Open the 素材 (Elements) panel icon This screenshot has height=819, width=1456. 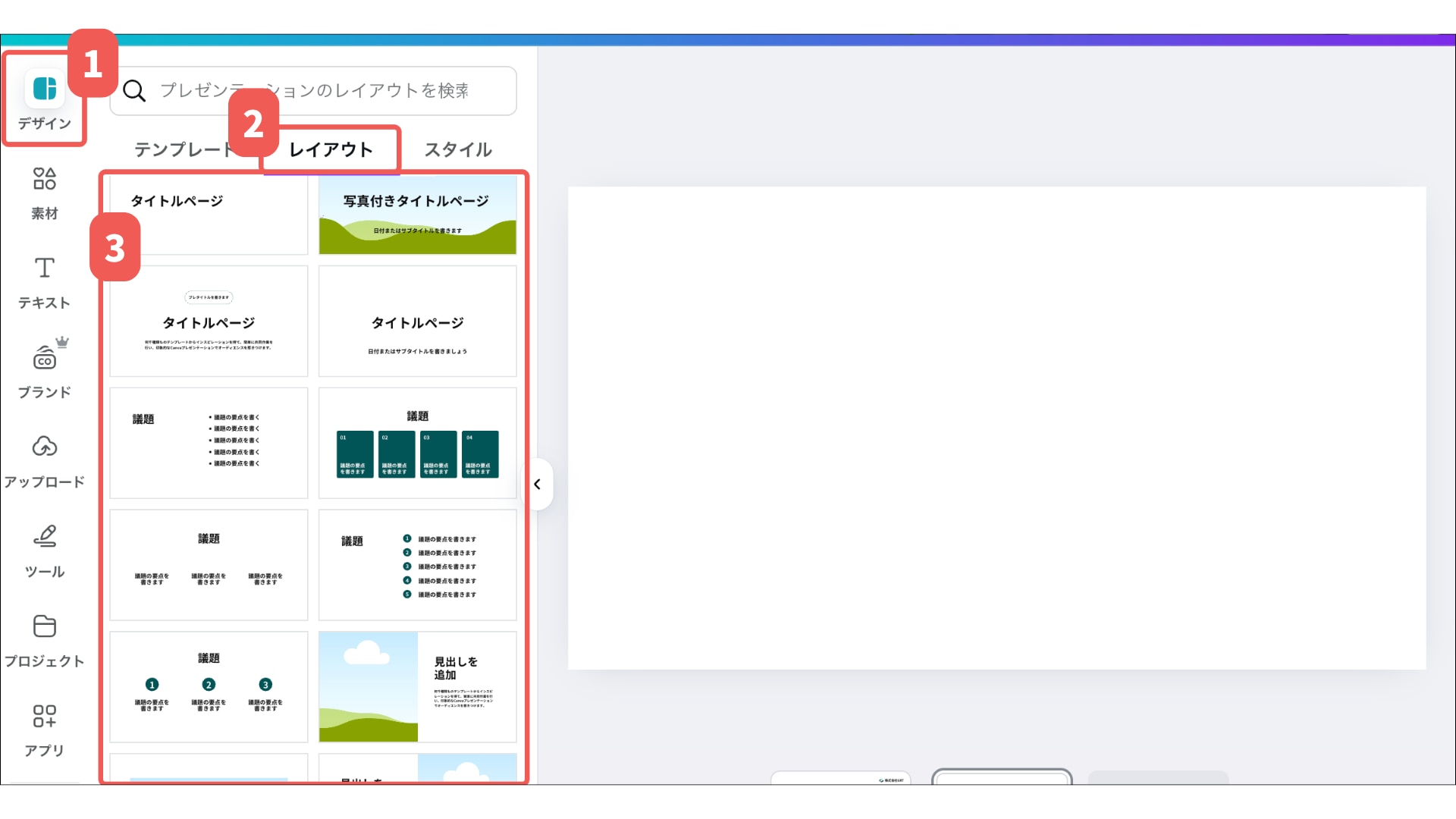click(x=45, y=180)
